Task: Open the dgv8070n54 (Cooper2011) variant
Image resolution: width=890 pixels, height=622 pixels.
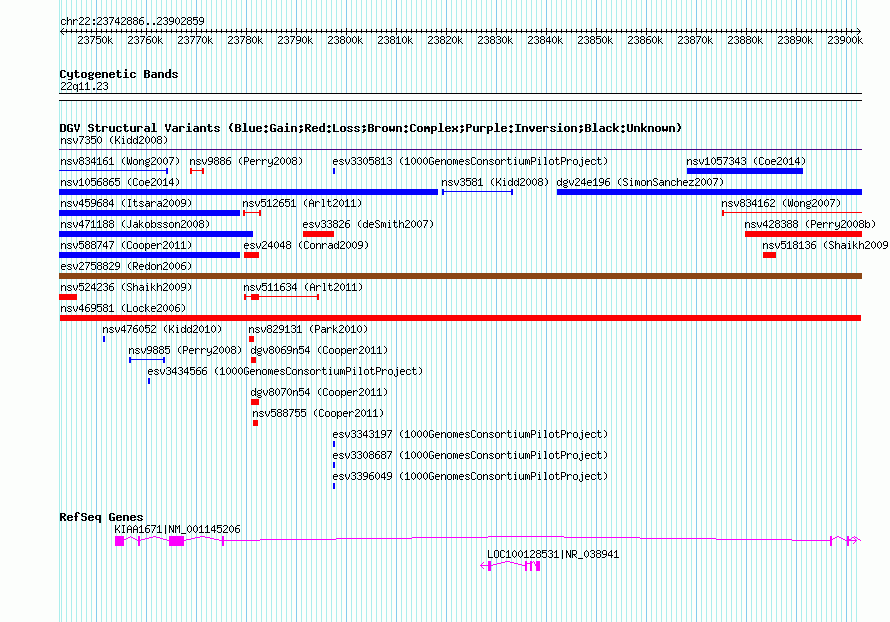Action: (x=319, y=392)
